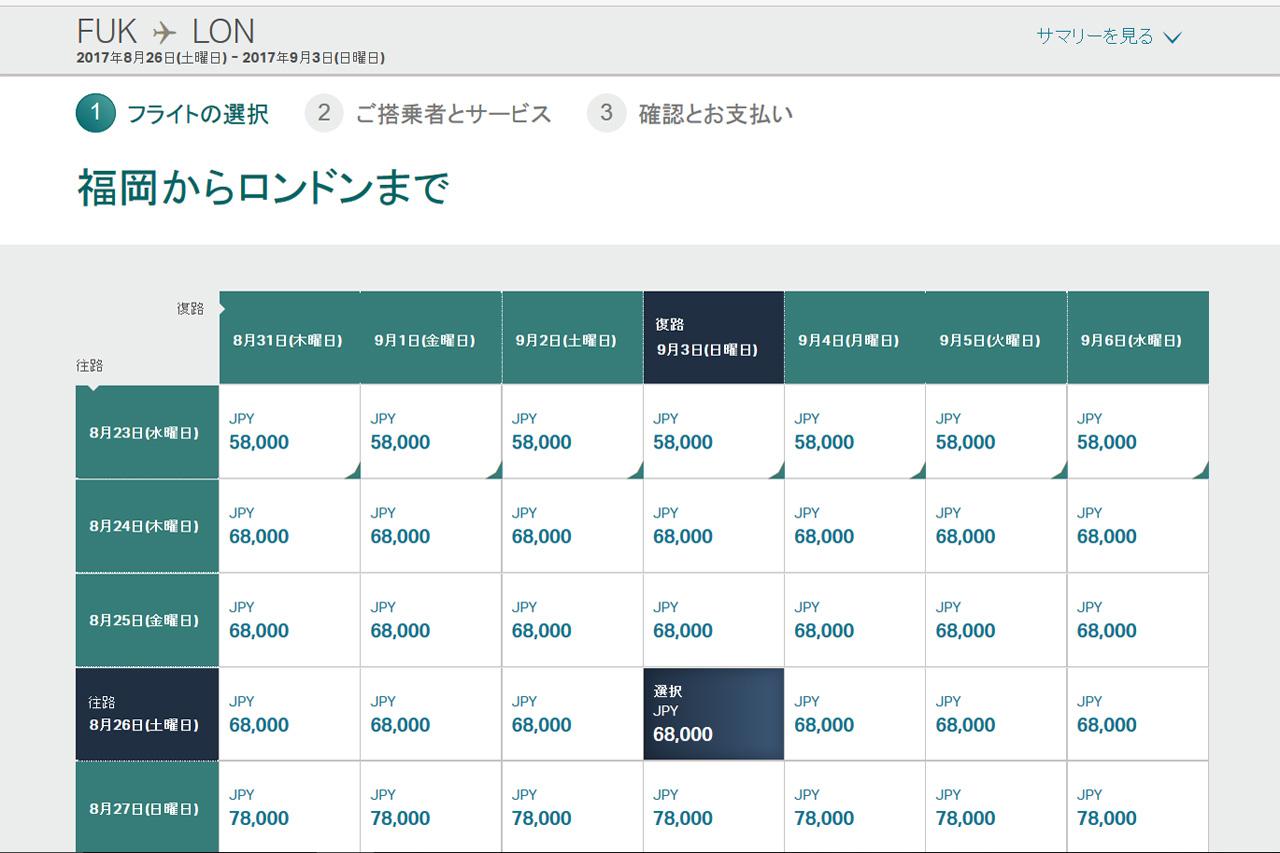Choose 78,000 fare for 8月27日 and 9月3日

713,807
